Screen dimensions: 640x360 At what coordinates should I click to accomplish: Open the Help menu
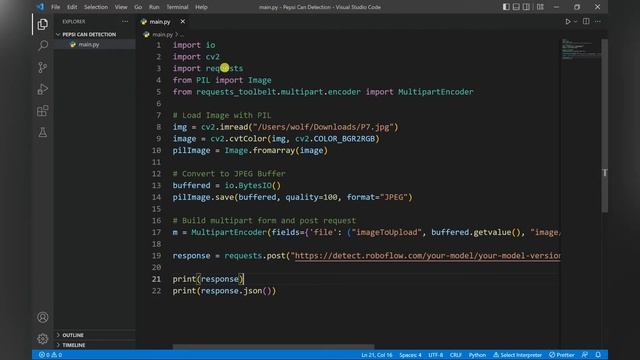point(201,7)
